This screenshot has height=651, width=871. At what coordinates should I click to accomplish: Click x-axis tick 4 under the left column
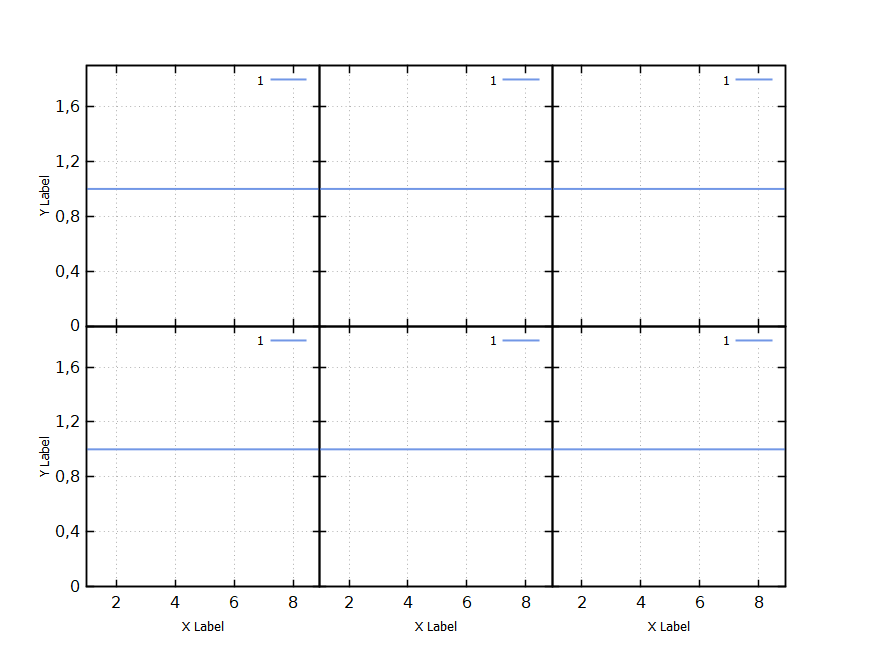tap(175, 602)
